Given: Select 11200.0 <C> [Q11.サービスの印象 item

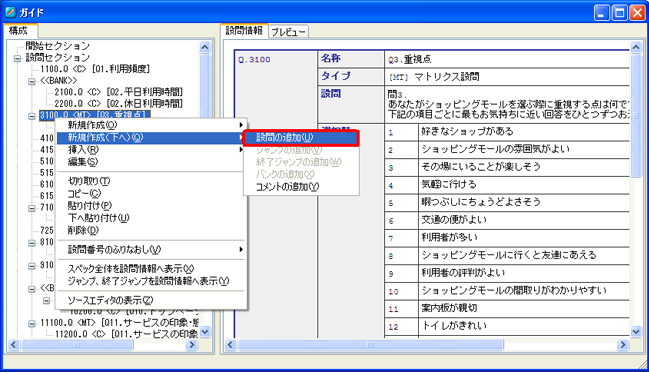Looking at the screenshot, I should [x=127, y=334].
